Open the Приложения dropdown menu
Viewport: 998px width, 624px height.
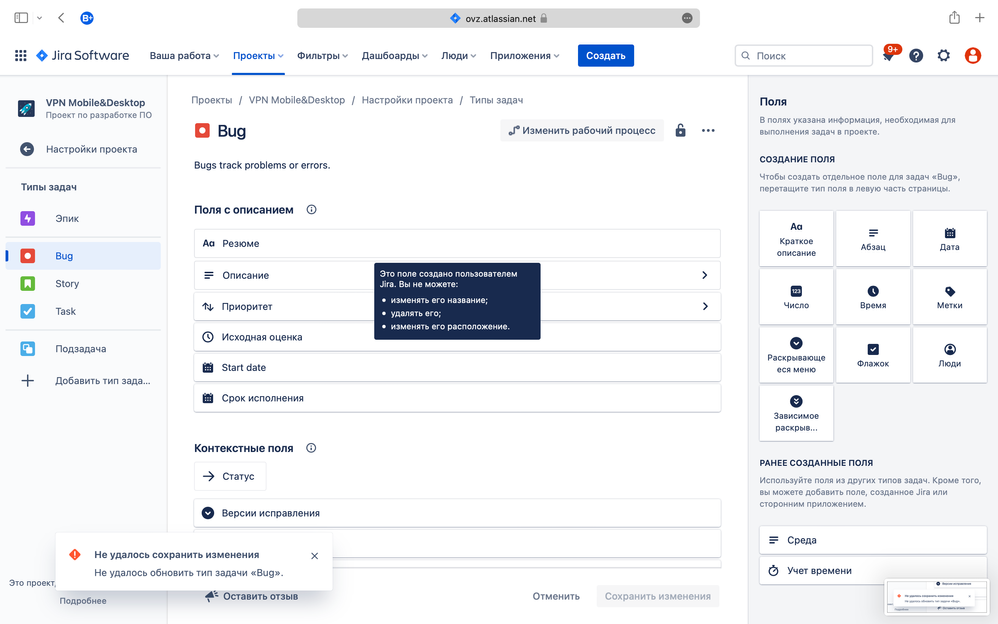coord(524,55)
